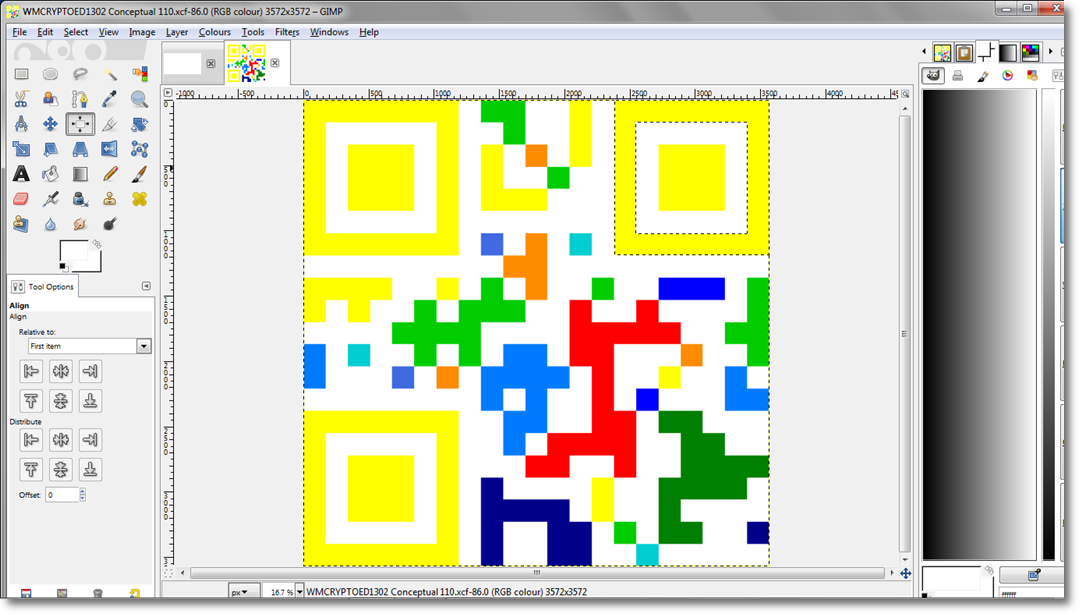
Task: Select the Foreground Select tool
Action: pyautogui.click(x=50, y=99)
